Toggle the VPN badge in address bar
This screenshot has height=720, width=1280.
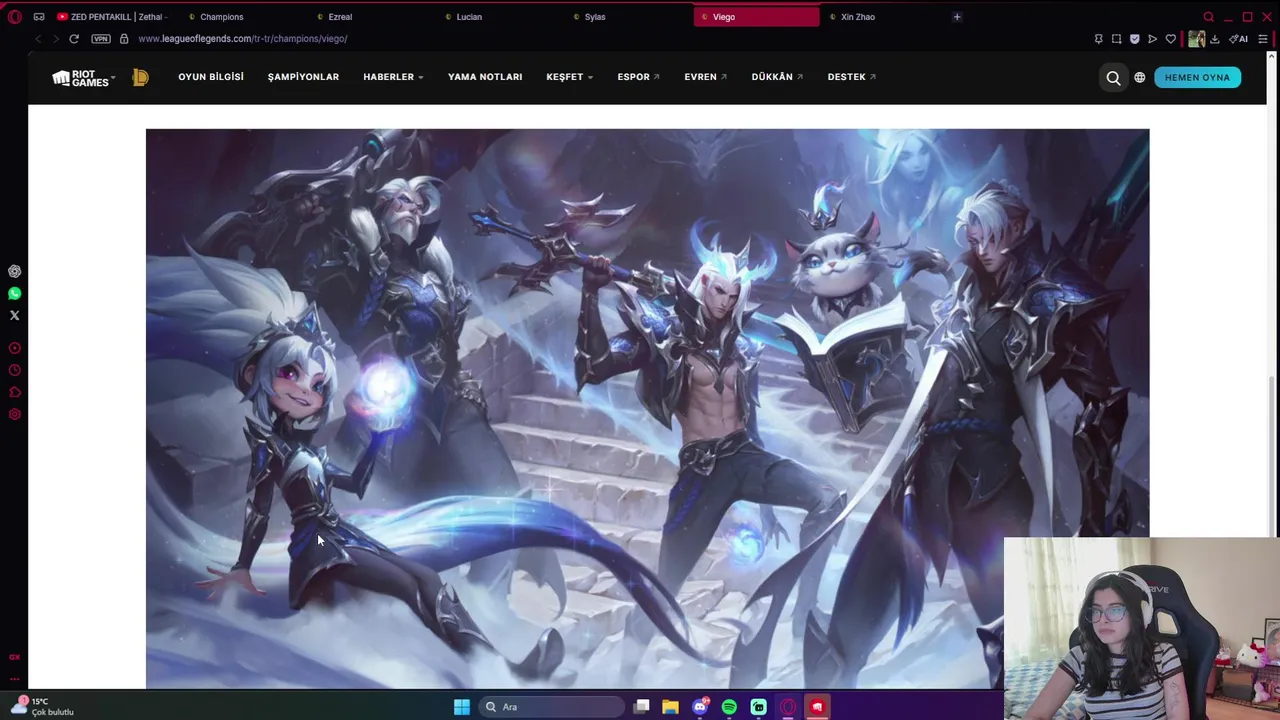pyautogui.click(x=101, y=39)
